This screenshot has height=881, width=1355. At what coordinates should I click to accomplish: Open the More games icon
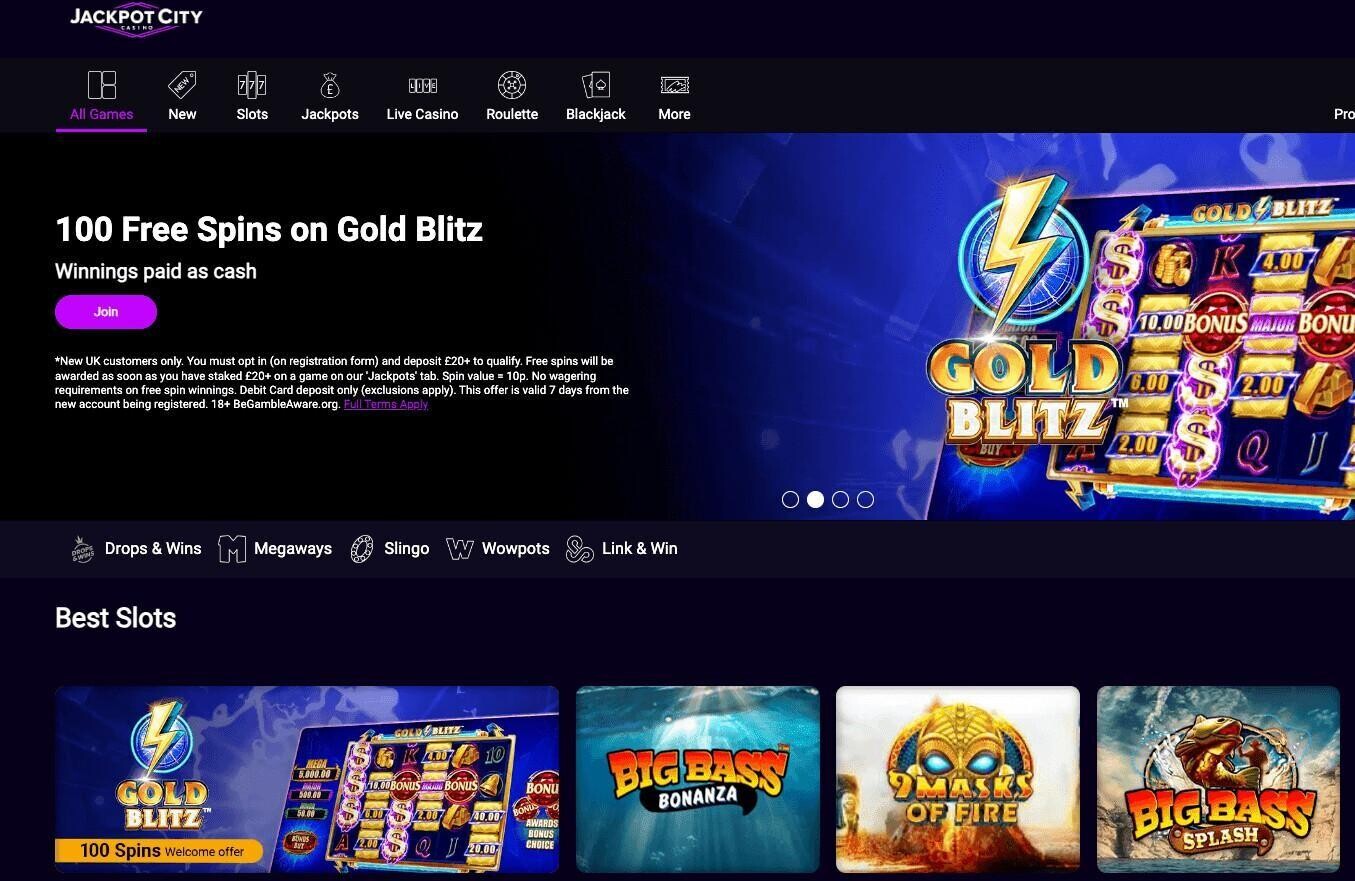coord(675,85)
